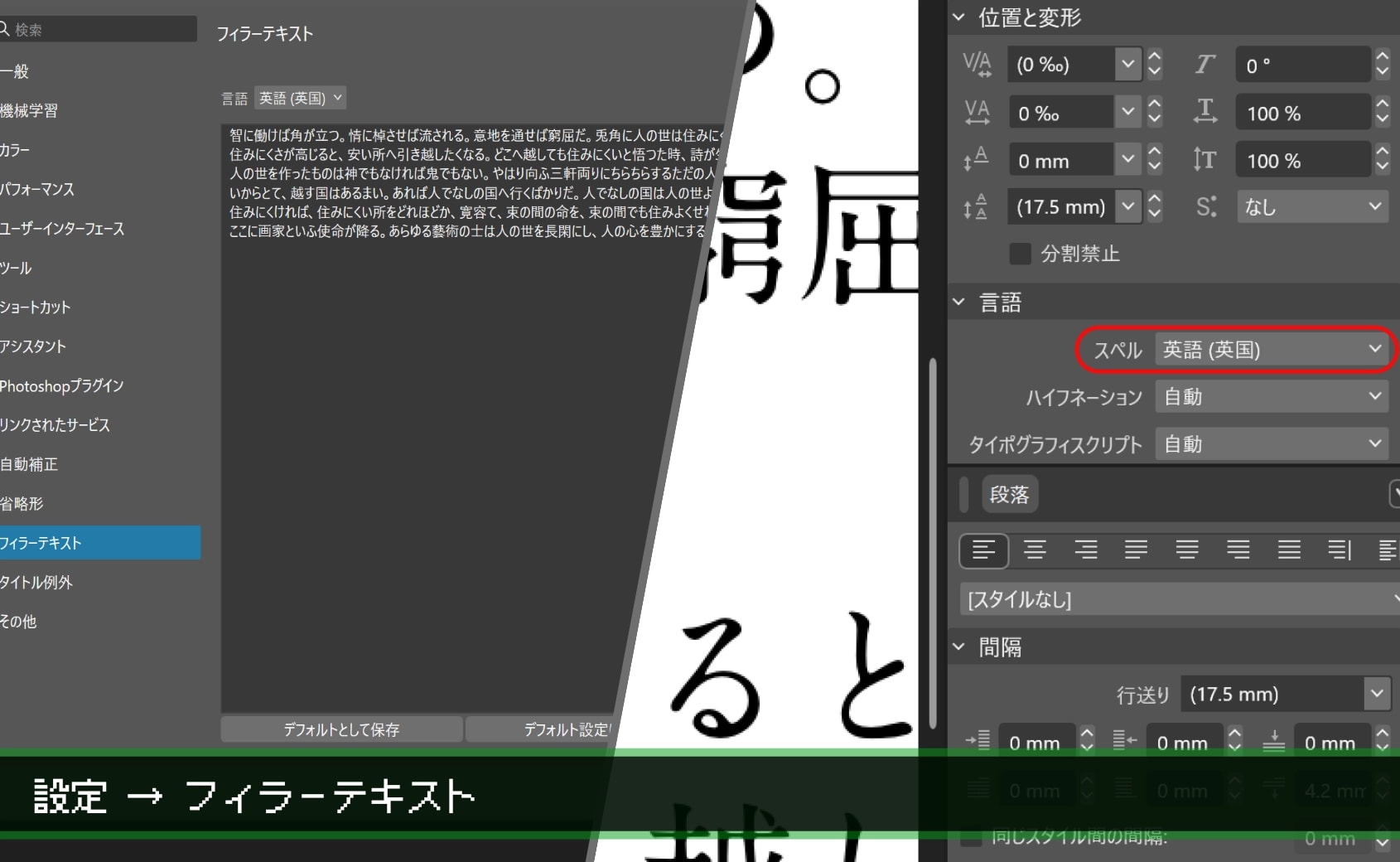Enable the 分割禁止 checkbox
The height and width of the screenshot is (862, 1400).
(1021, 254)
